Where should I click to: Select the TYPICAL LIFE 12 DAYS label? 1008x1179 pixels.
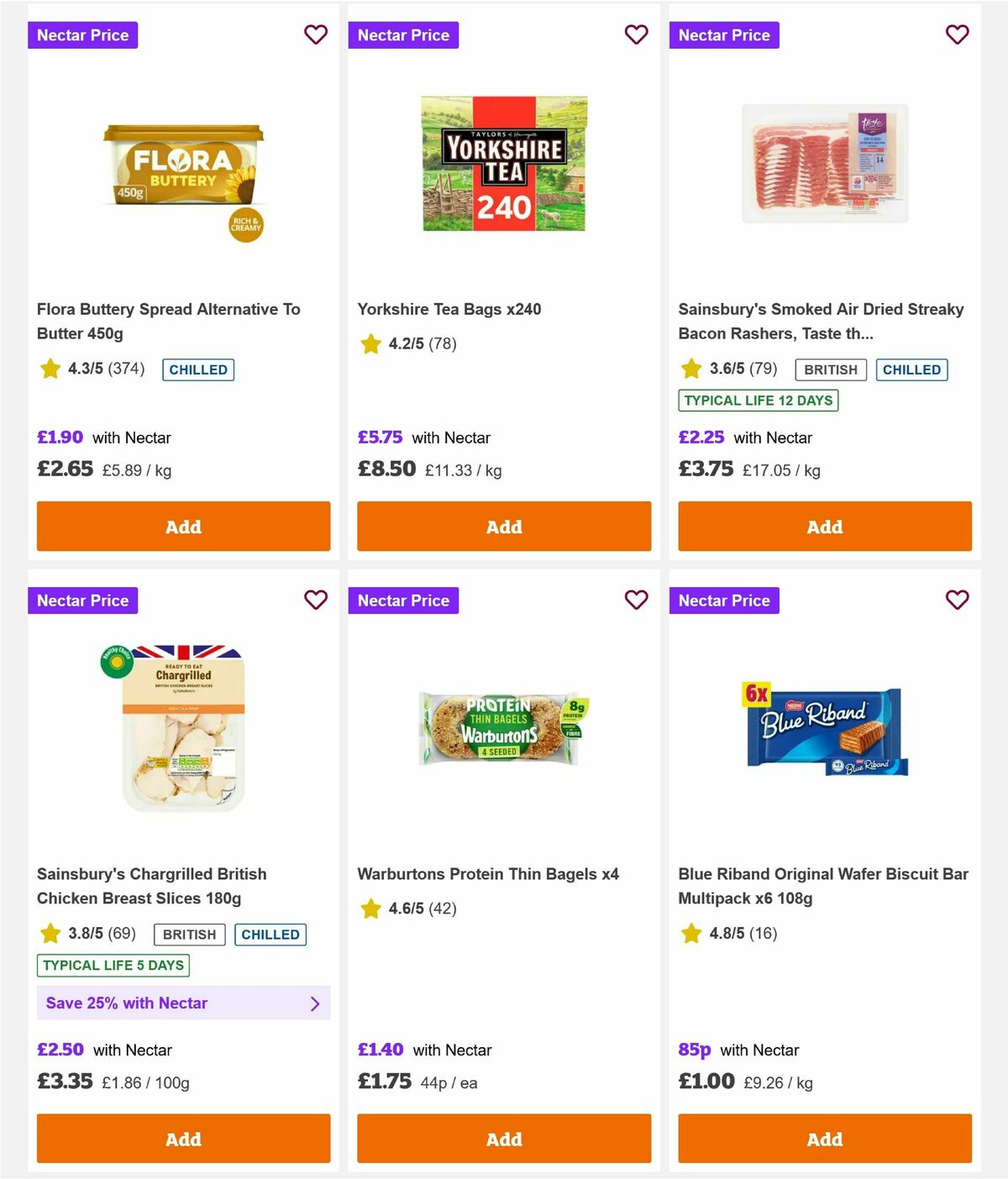[x=758, y=401]
